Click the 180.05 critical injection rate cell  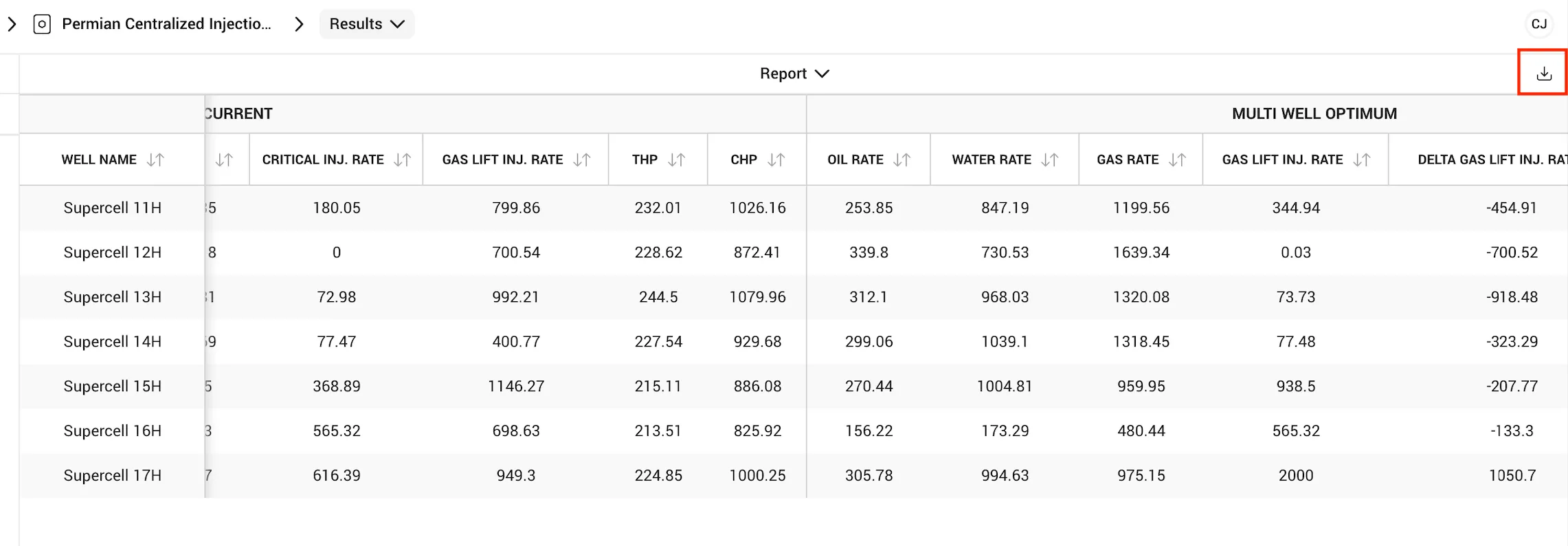tap(337, 208)
